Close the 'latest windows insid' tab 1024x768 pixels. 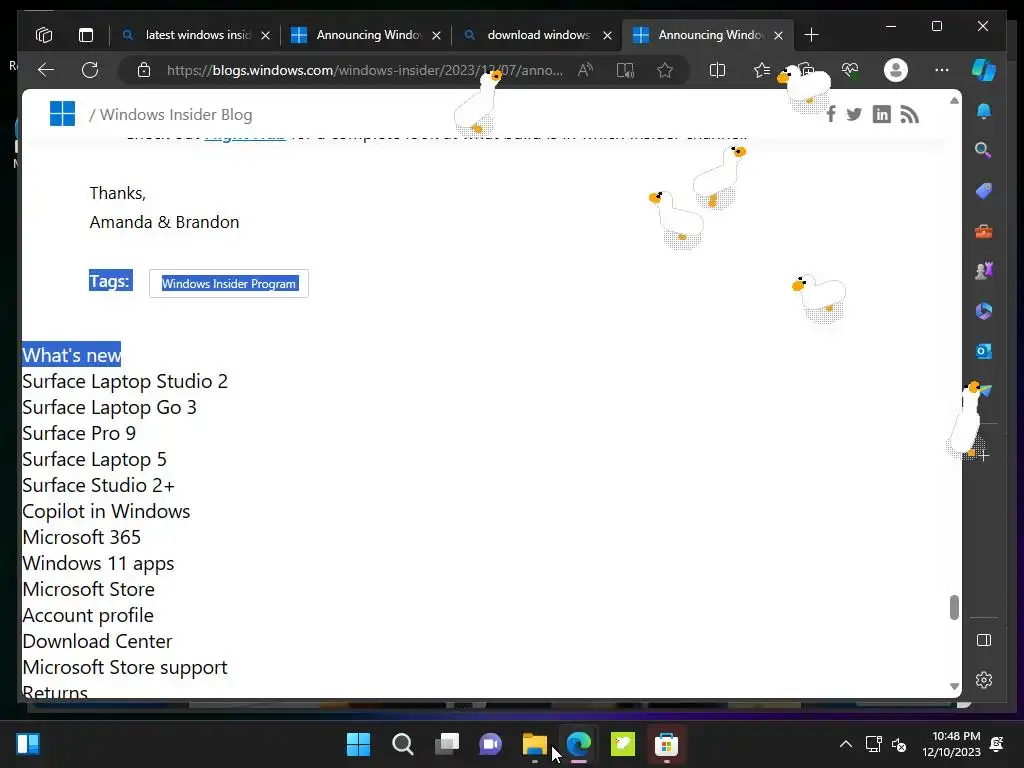265,35
